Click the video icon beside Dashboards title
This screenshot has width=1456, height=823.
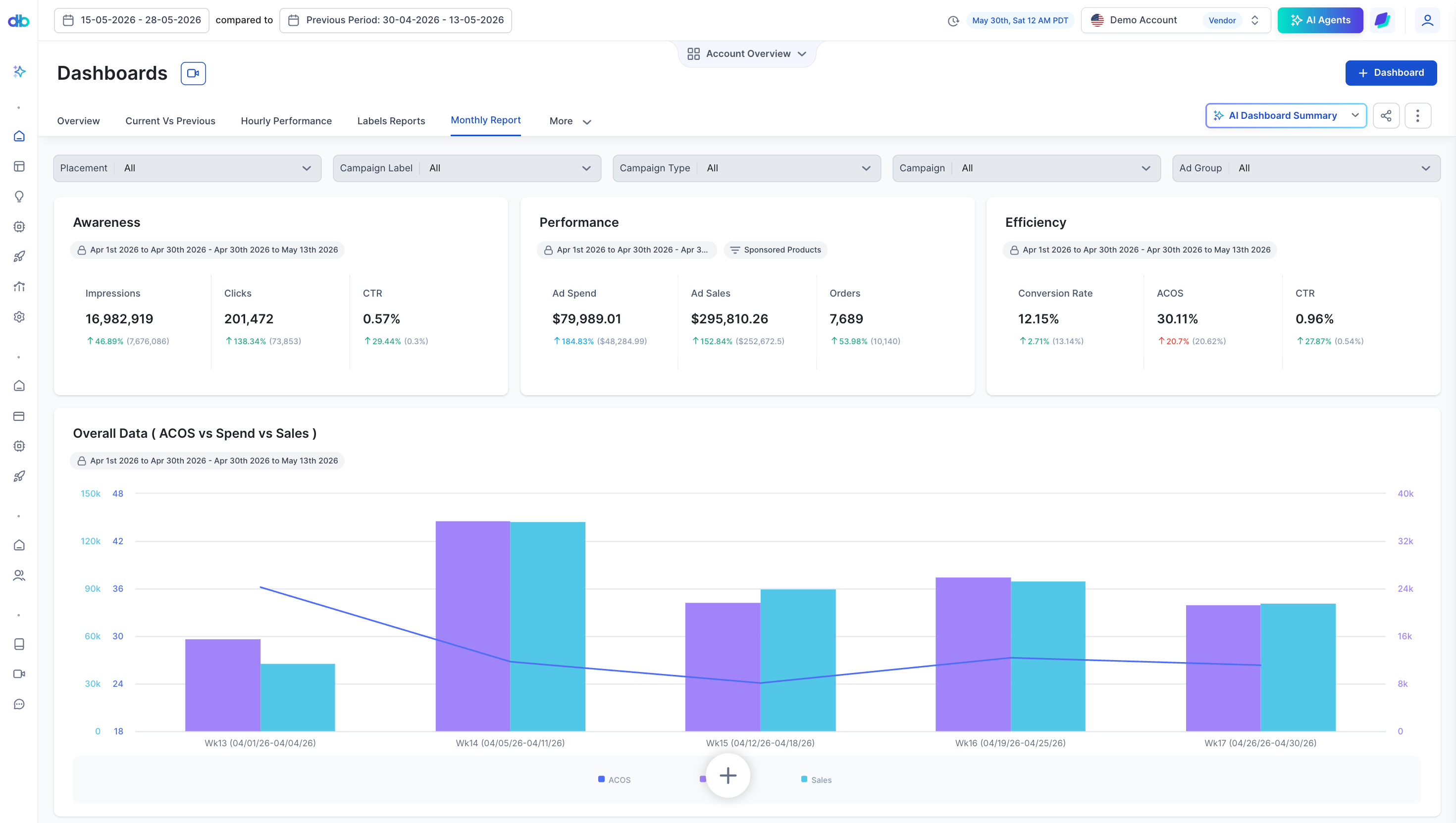(193, 73)
